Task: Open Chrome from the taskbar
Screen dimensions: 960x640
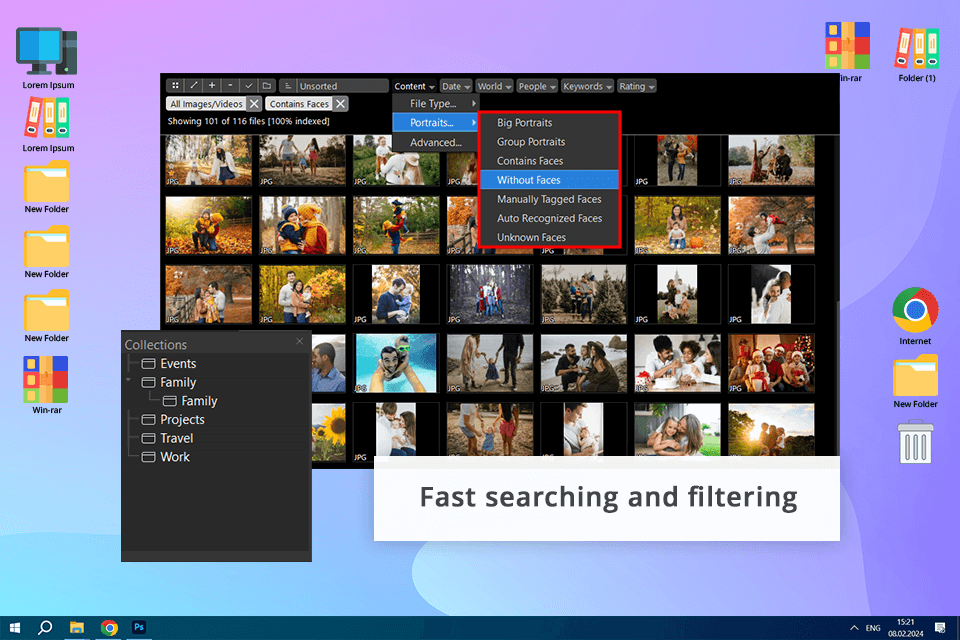Action: coord(109,628)
